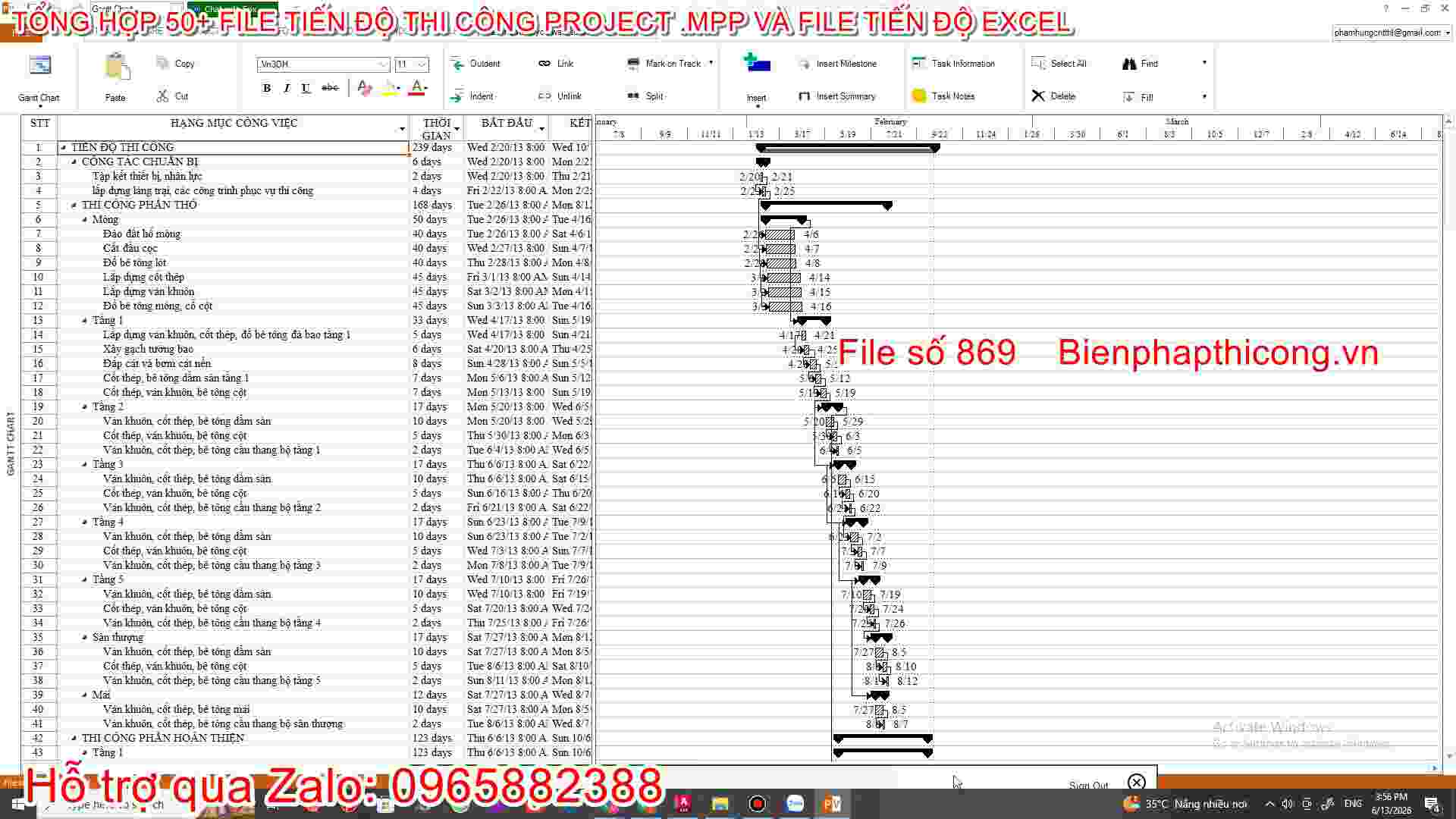1456x819 pixels.
Task: Collapse the TIẾN ĐỘ THI CÔNG summary task
Action: pyautogui.click(x=64, y=148)
